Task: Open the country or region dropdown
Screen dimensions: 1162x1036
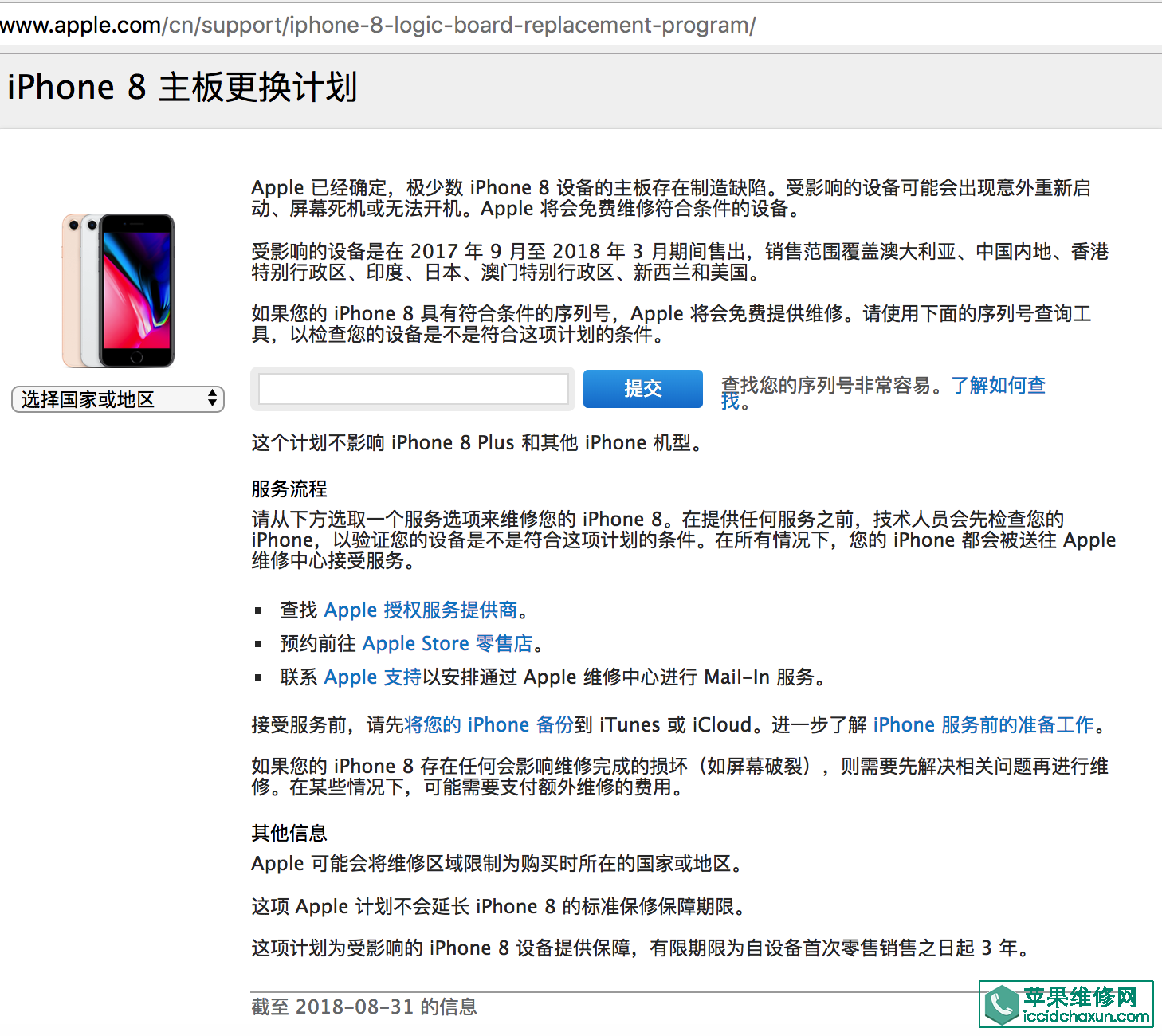Action: pyautogui.click(x=118, y=399)
